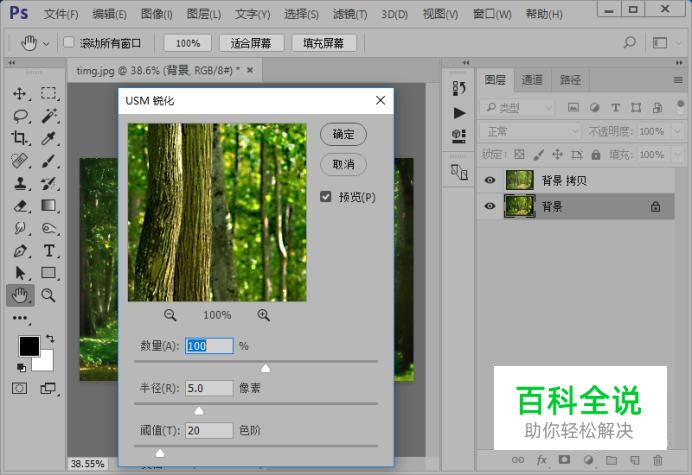Image resolution: width=692 pixels, height=475 pixels.
Task: Expand the opacity 100% dropdown
Action: coord(677,132)
